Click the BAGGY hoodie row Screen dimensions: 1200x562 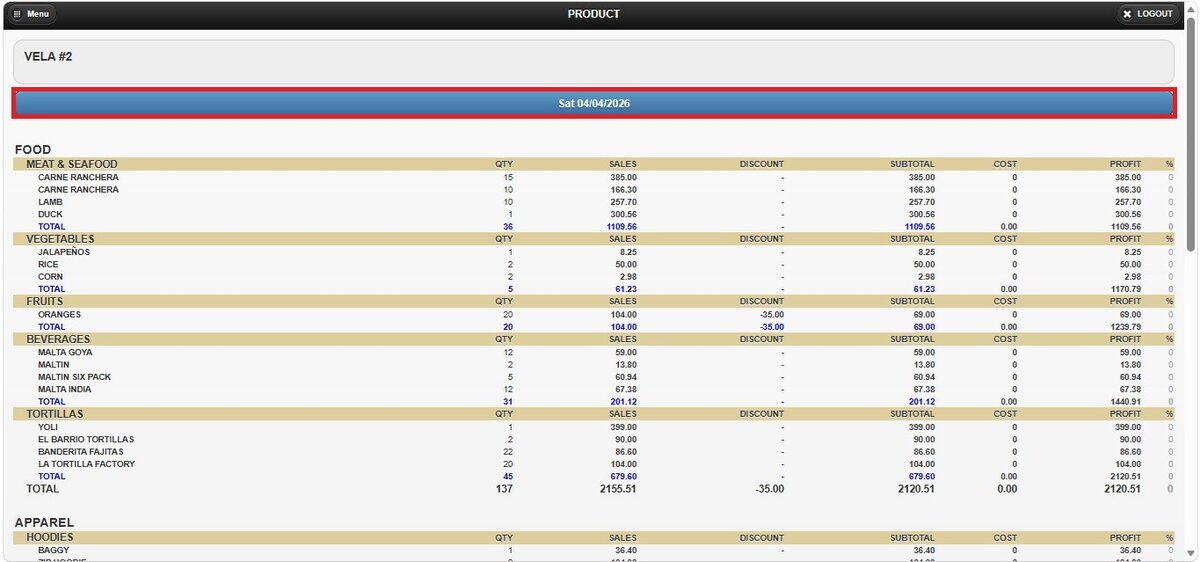pyautogui.click(x=594, y=551)
